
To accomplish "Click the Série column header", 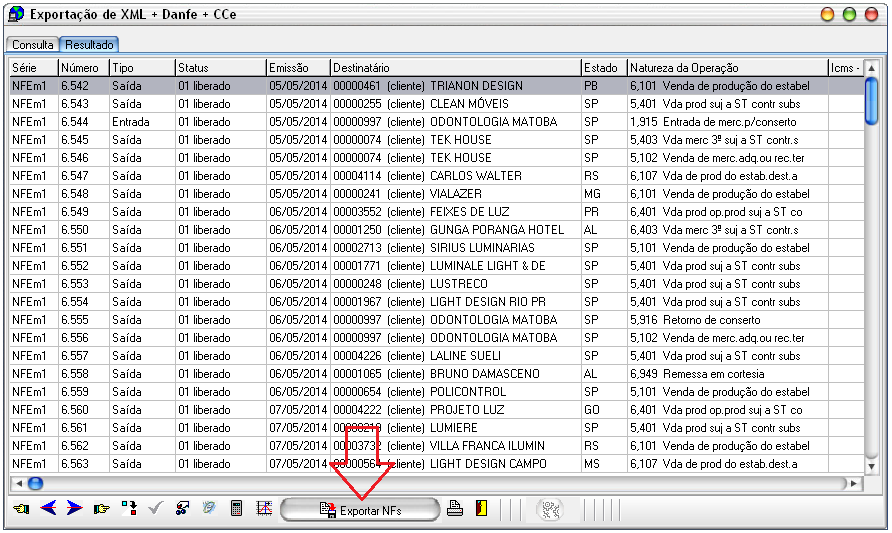I will click(x=34, y=68).
